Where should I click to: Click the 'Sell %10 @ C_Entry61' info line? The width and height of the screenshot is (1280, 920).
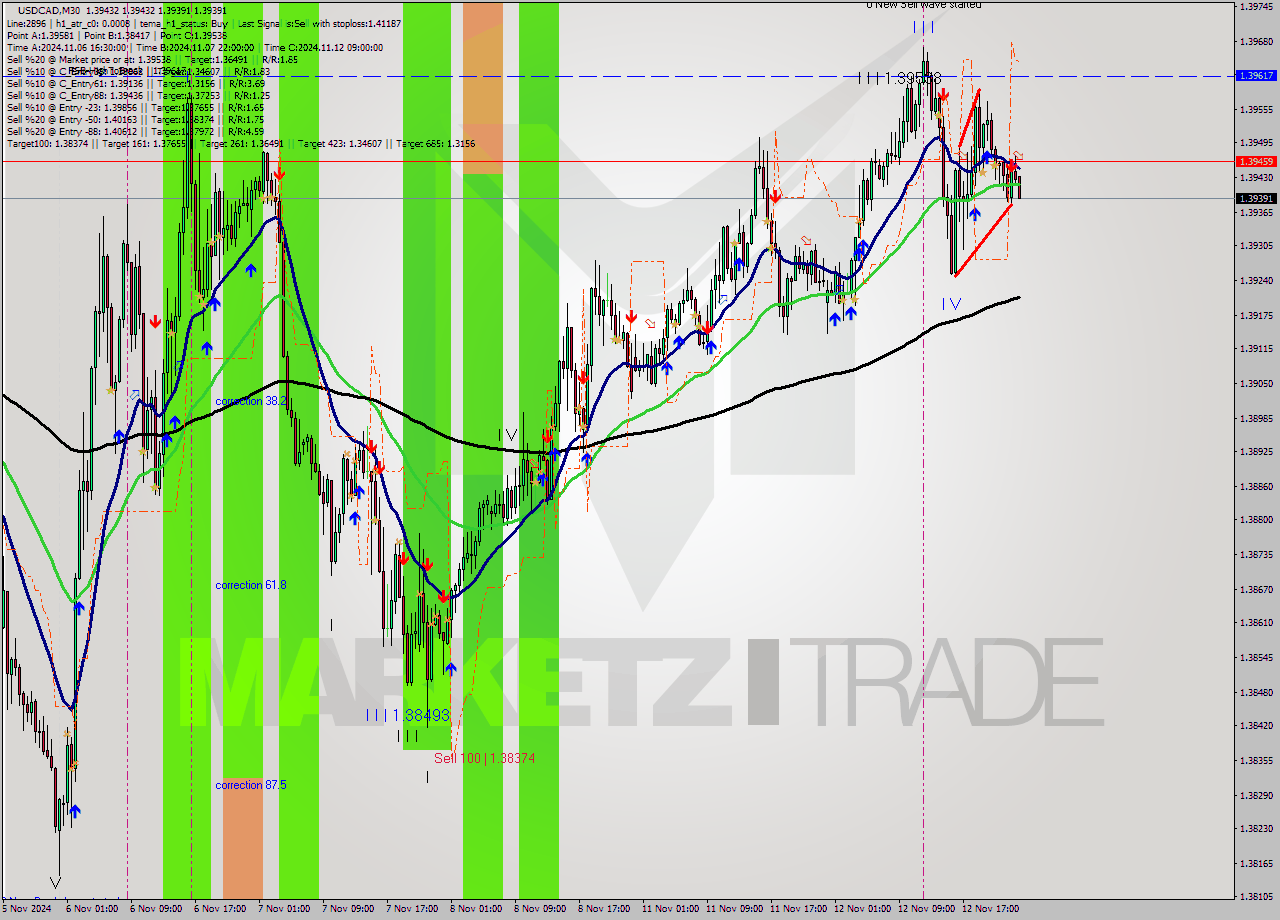point(135,84)
